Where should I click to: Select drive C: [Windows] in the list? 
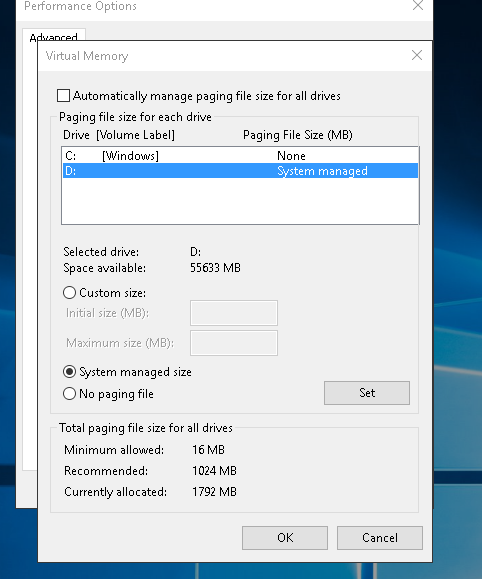tap(240, 155)
